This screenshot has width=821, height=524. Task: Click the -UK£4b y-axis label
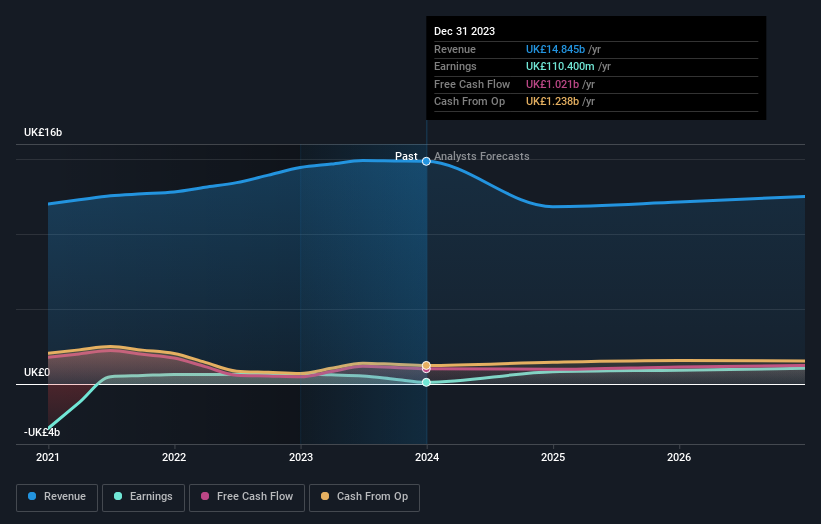pyautogui.click(x=42, y=432)
